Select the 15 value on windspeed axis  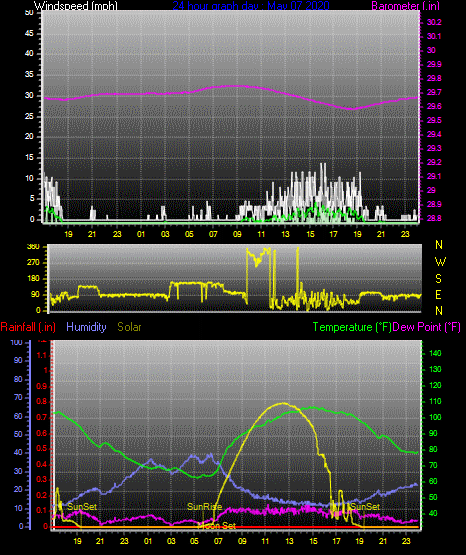(29, 158)
